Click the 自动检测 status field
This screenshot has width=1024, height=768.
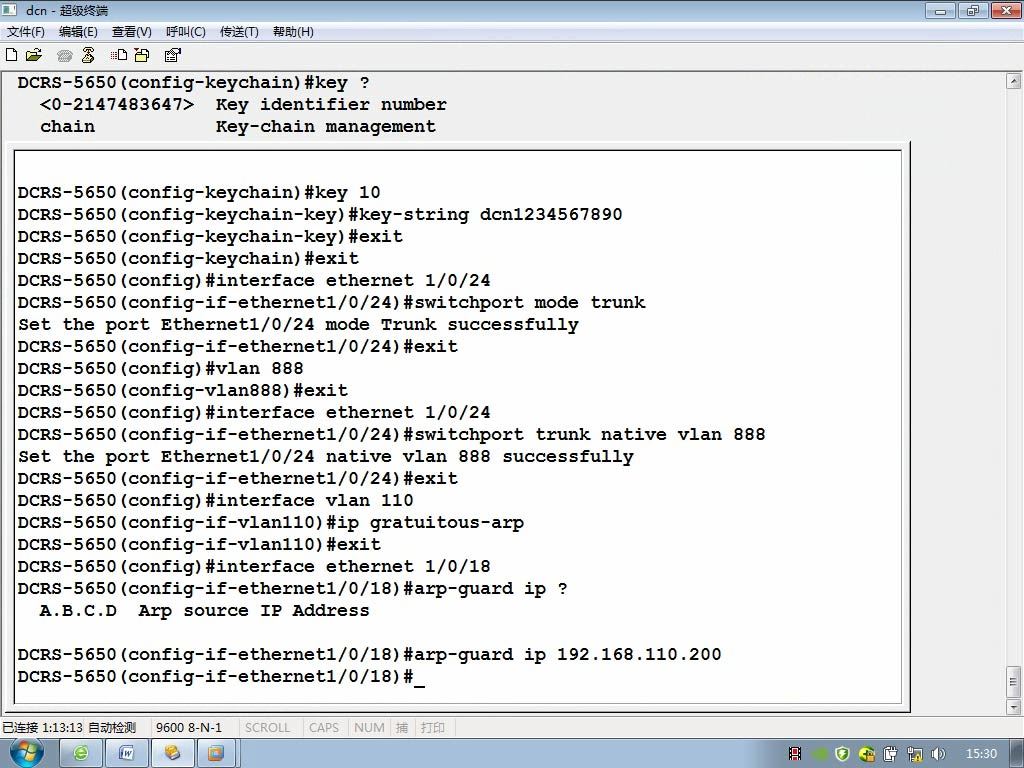click(x=112, y=727)
